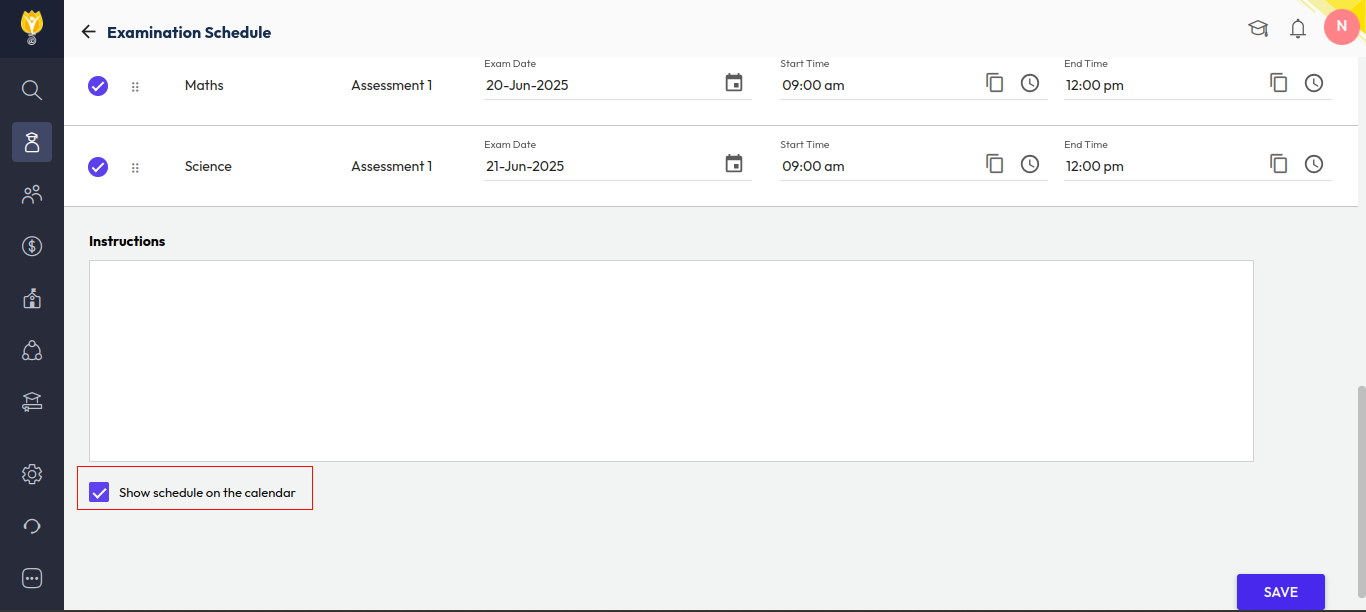Click the back arrow beside Examination Schedule
This screenshot has width=1366, height=612.
tap(89, 32)
